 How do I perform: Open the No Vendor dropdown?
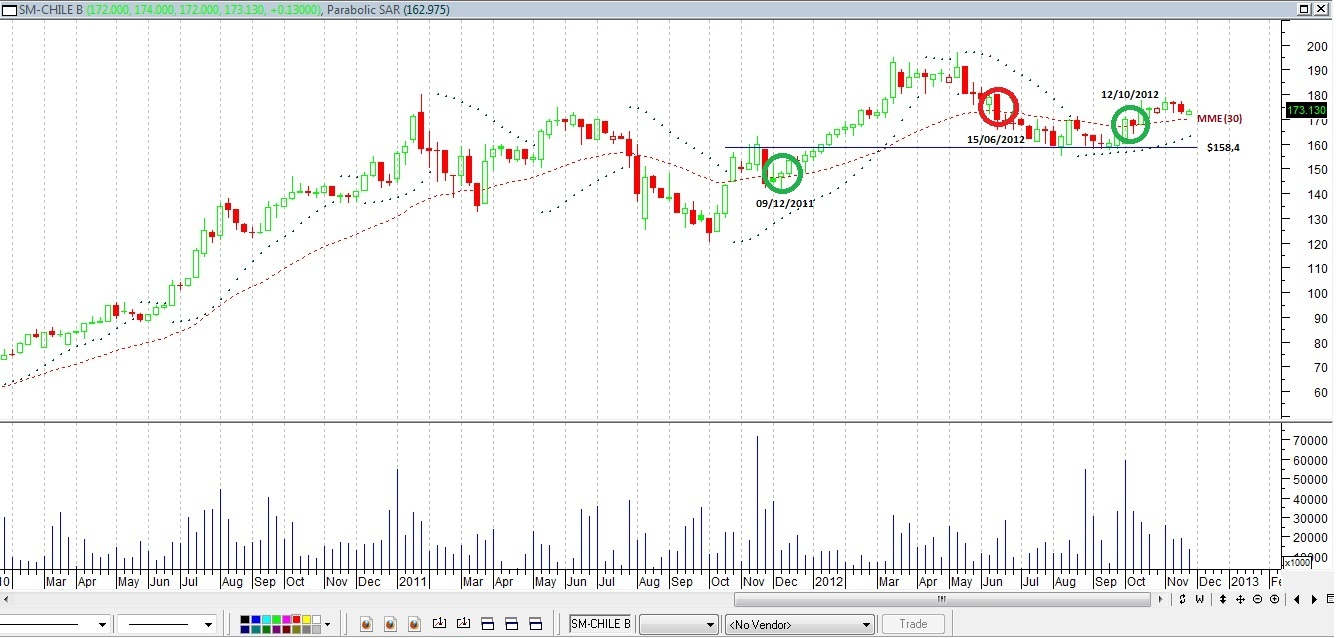pyautogui.click(x=799, y=624)
